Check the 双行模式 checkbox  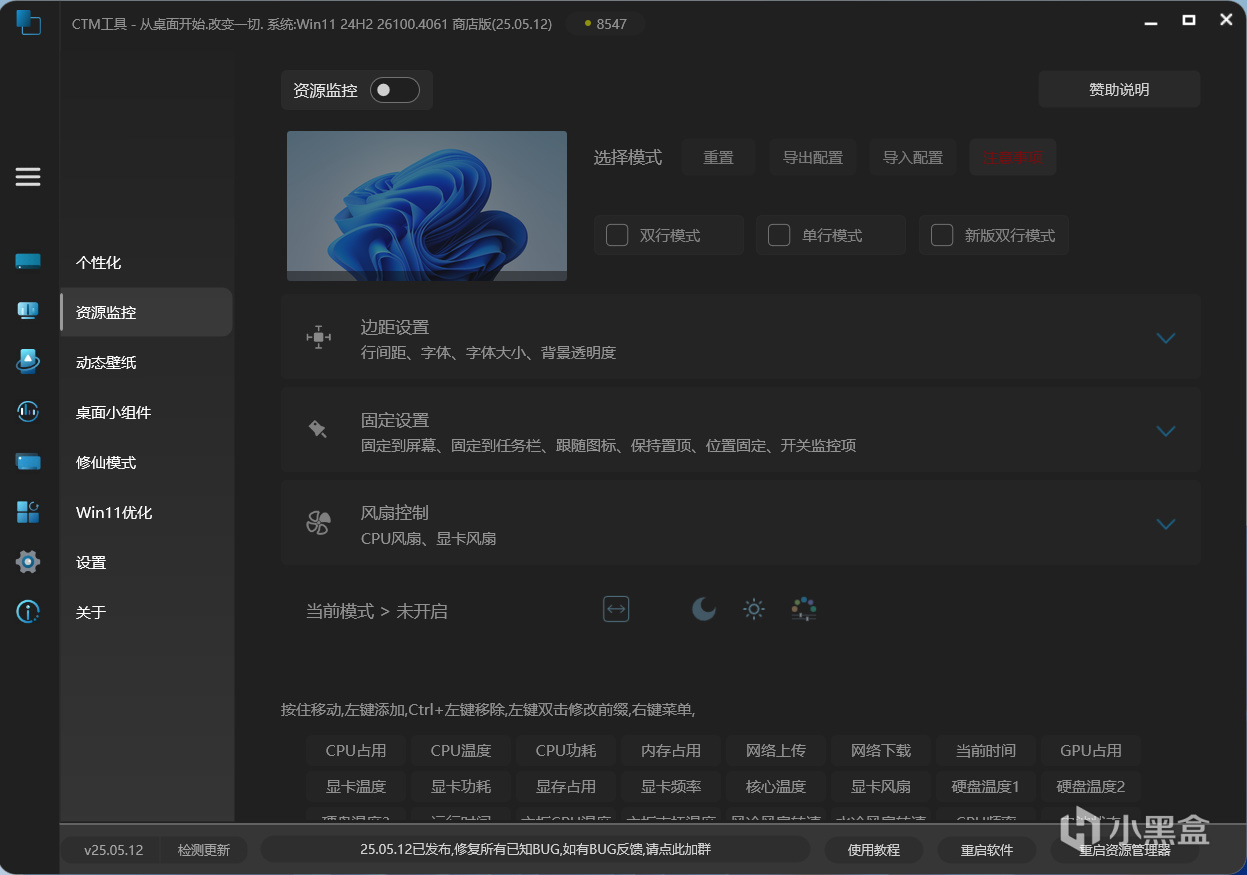[618, 235]
